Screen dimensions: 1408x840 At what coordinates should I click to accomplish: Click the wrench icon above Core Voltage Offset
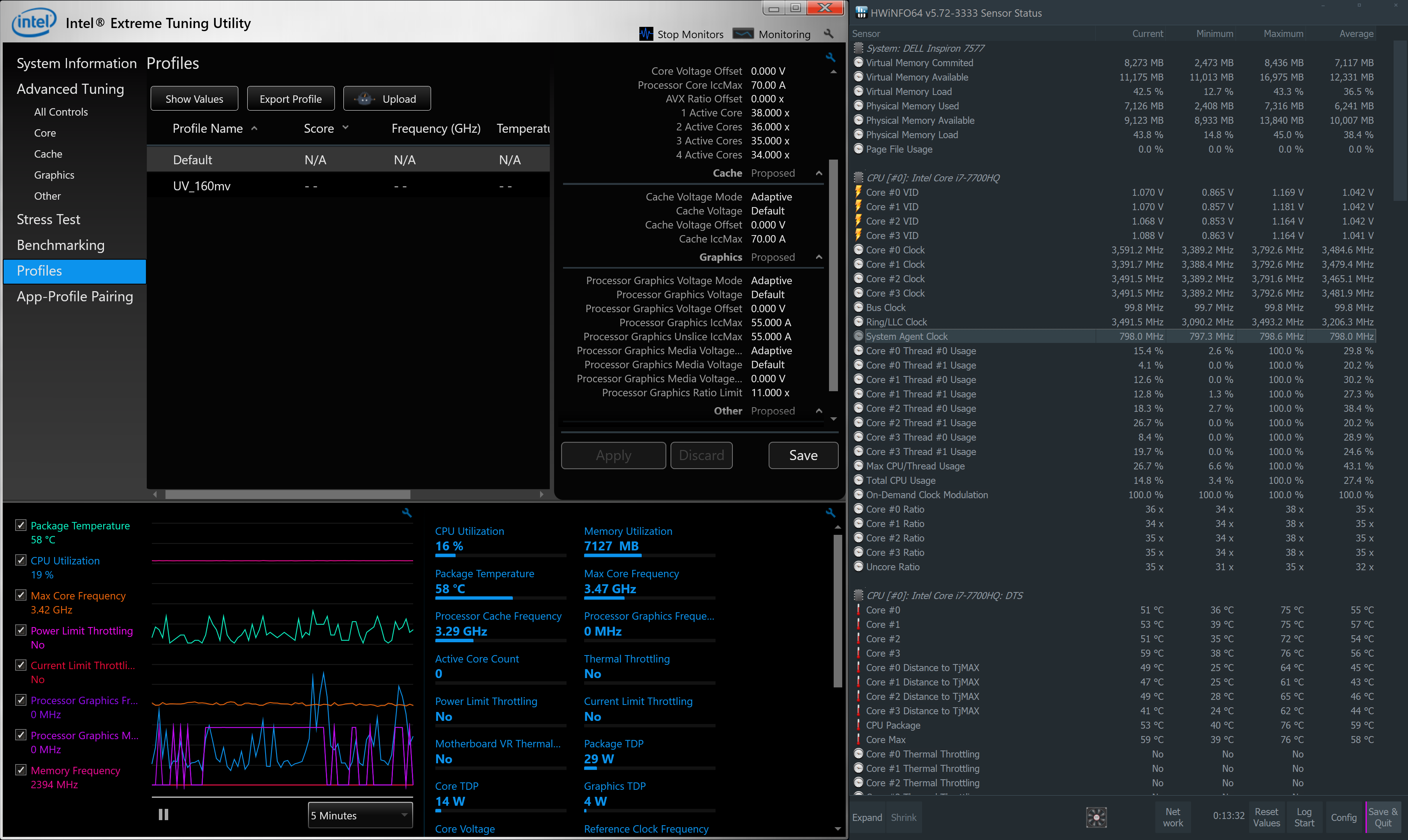(x=830, y=57)
